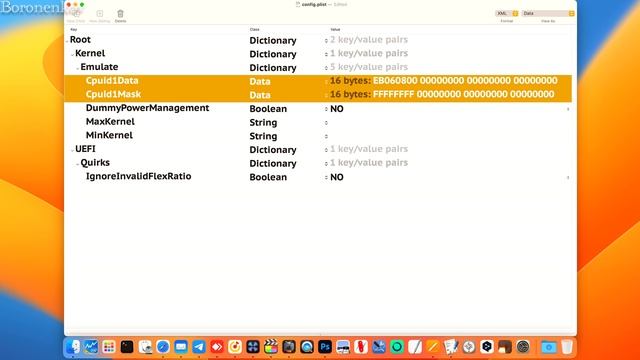640x360 pixels.
Task: Collapse the Root tree node
Action: [67, 41]
